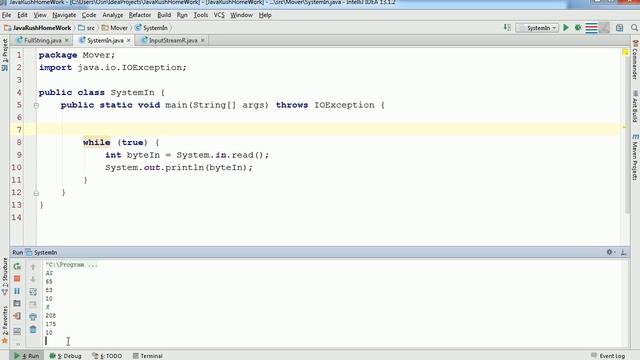Click the Up the Stack Trace arrow

[33, 267]
